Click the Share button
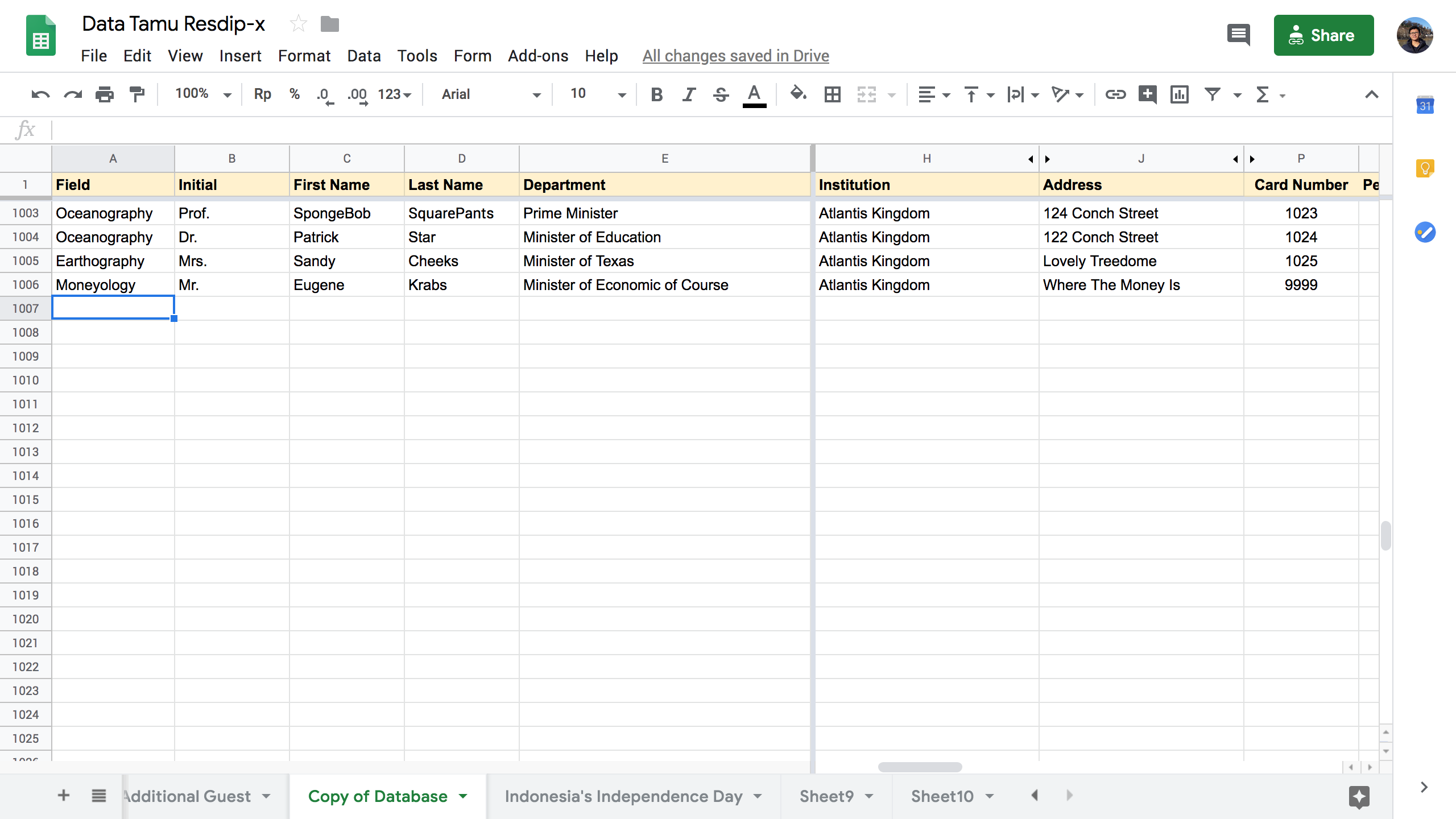The image size is (1456, 819). (x=1323, y=35)
